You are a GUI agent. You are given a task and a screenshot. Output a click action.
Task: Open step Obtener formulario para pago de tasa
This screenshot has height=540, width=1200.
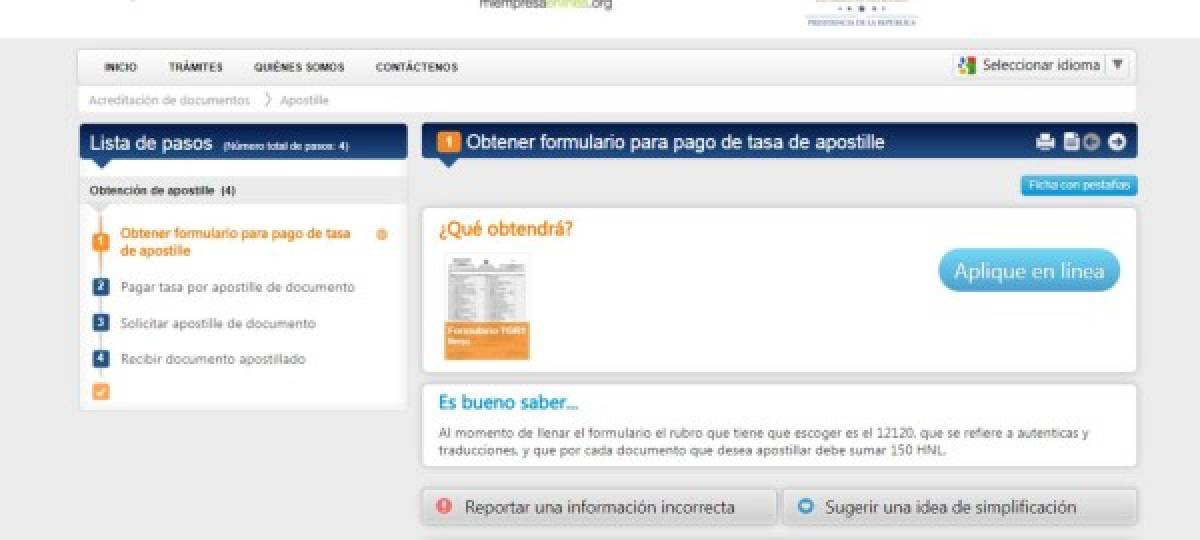tap(235, 242)
